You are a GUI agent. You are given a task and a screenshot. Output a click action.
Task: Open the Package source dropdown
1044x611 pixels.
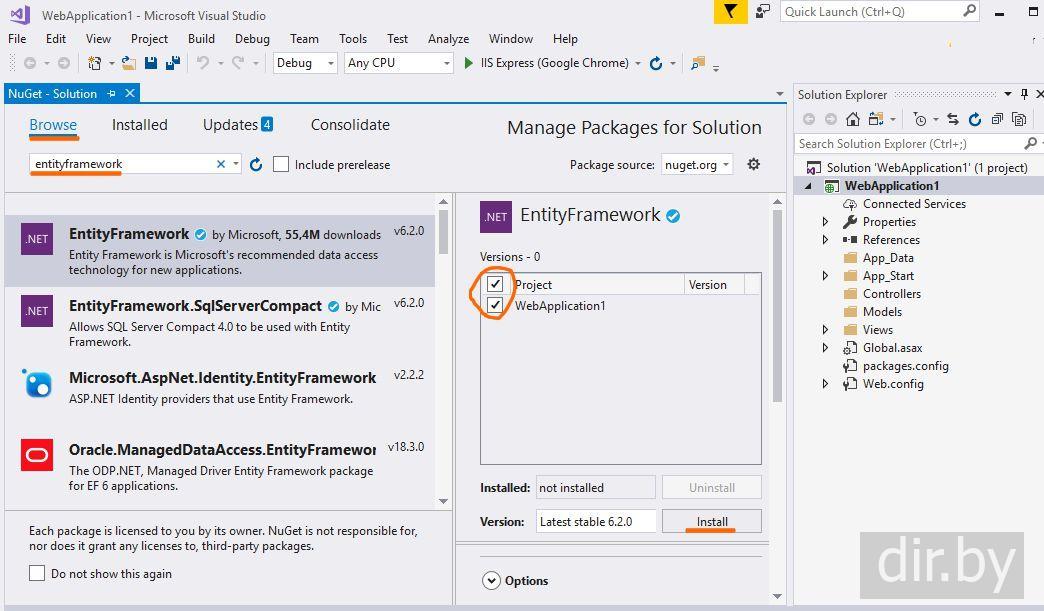click(x=697, y=164)
